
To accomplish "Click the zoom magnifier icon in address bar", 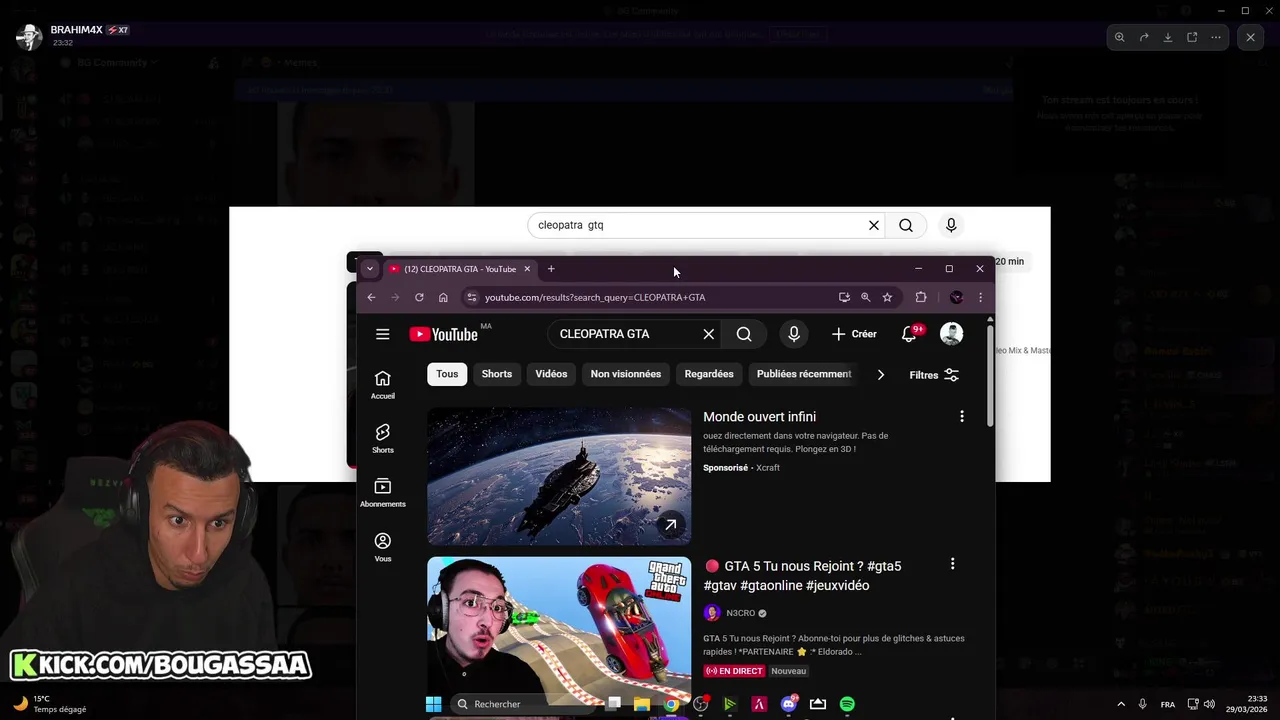I will coord(865,297).
